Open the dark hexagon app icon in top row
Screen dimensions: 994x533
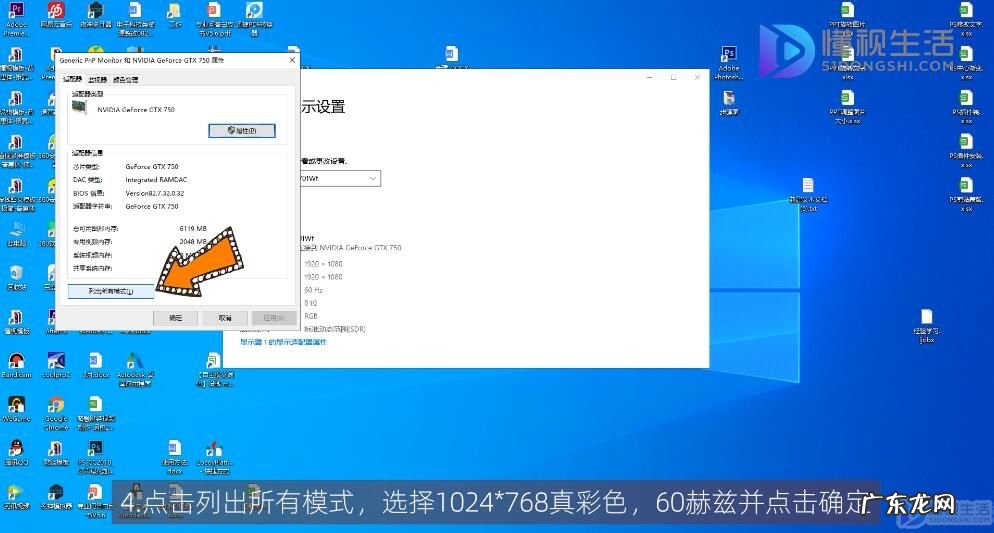tap(95, 16)
